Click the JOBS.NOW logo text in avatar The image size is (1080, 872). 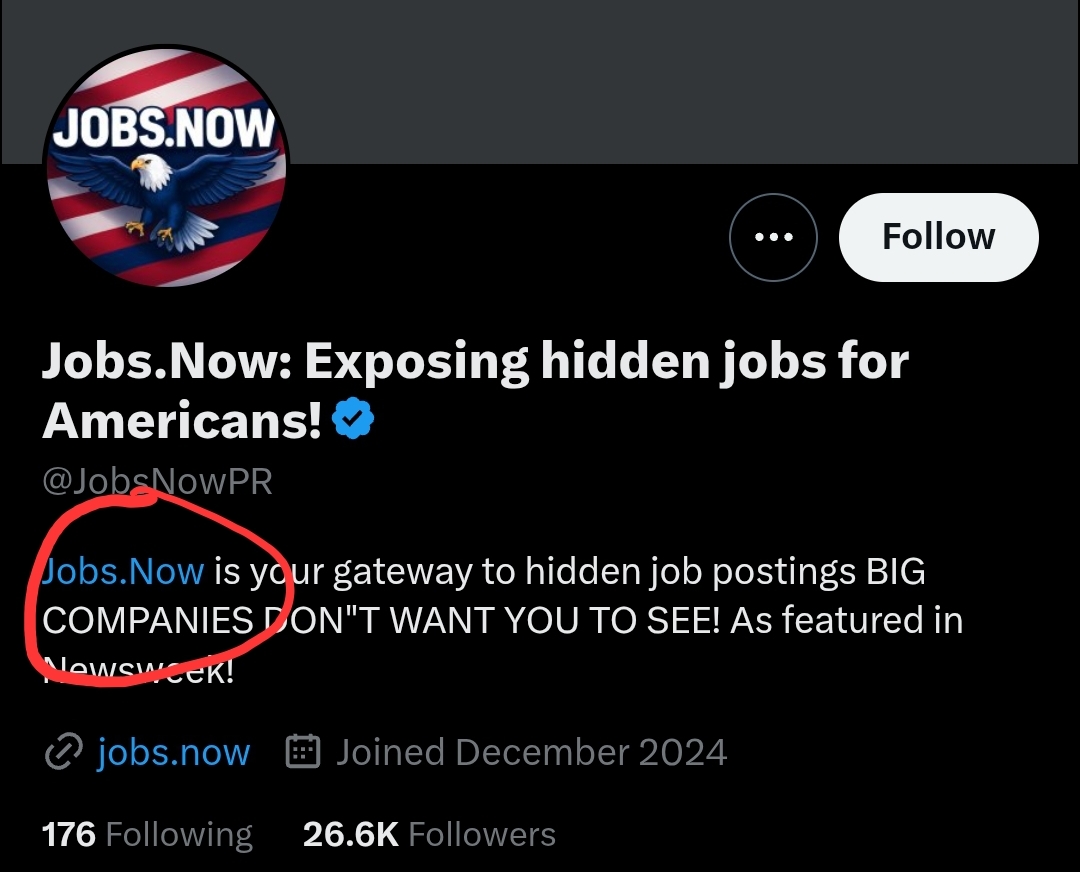pos(164,128)
